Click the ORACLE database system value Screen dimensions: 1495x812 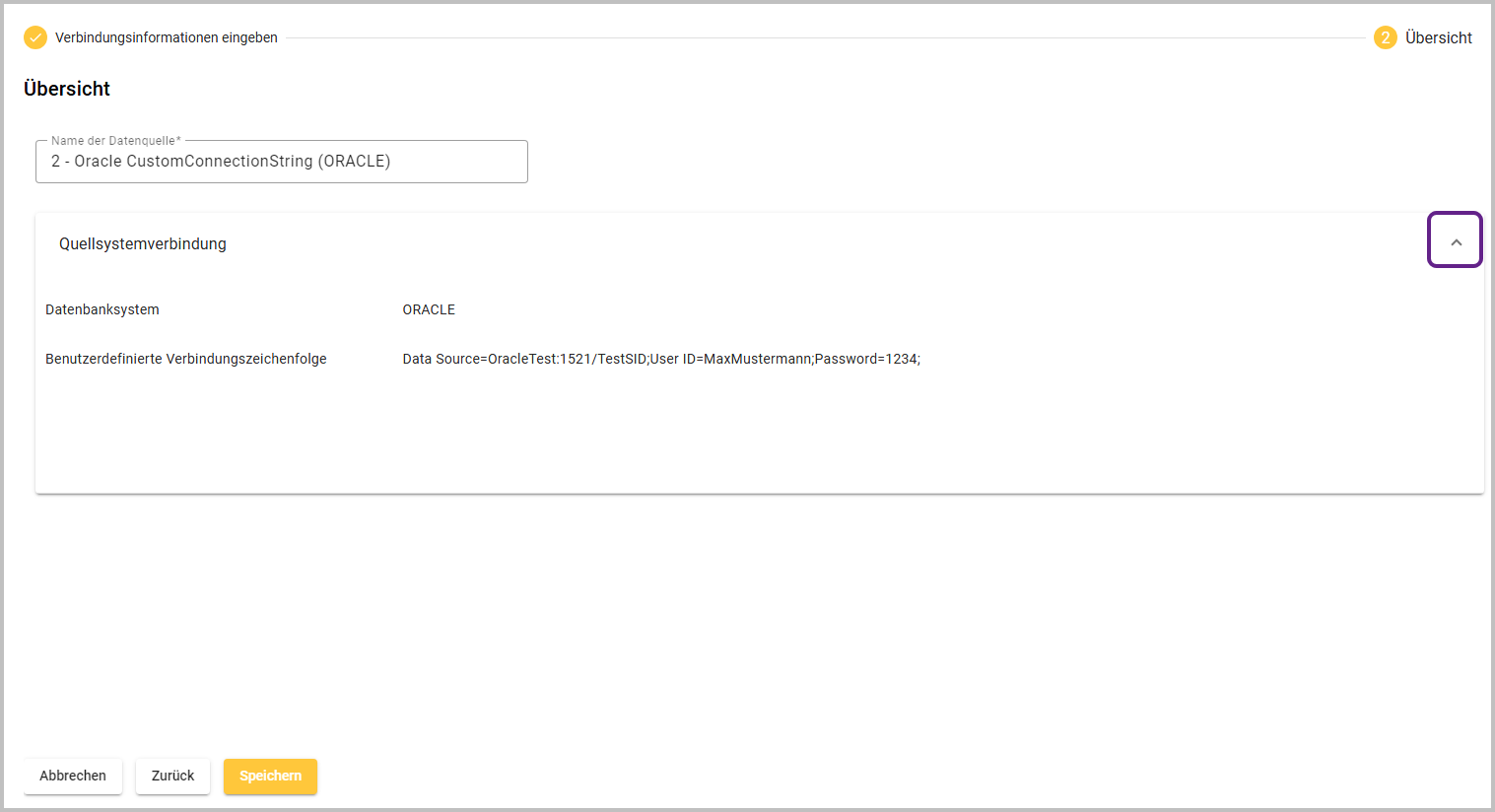click(x=429, y=309)
